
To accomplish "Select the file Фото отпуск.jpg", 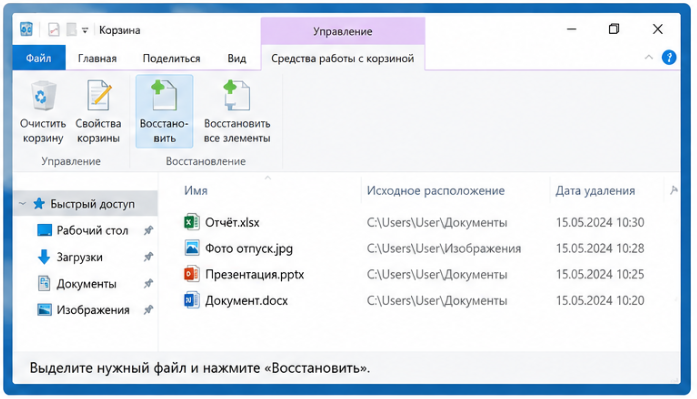I will tap(248, 248).
